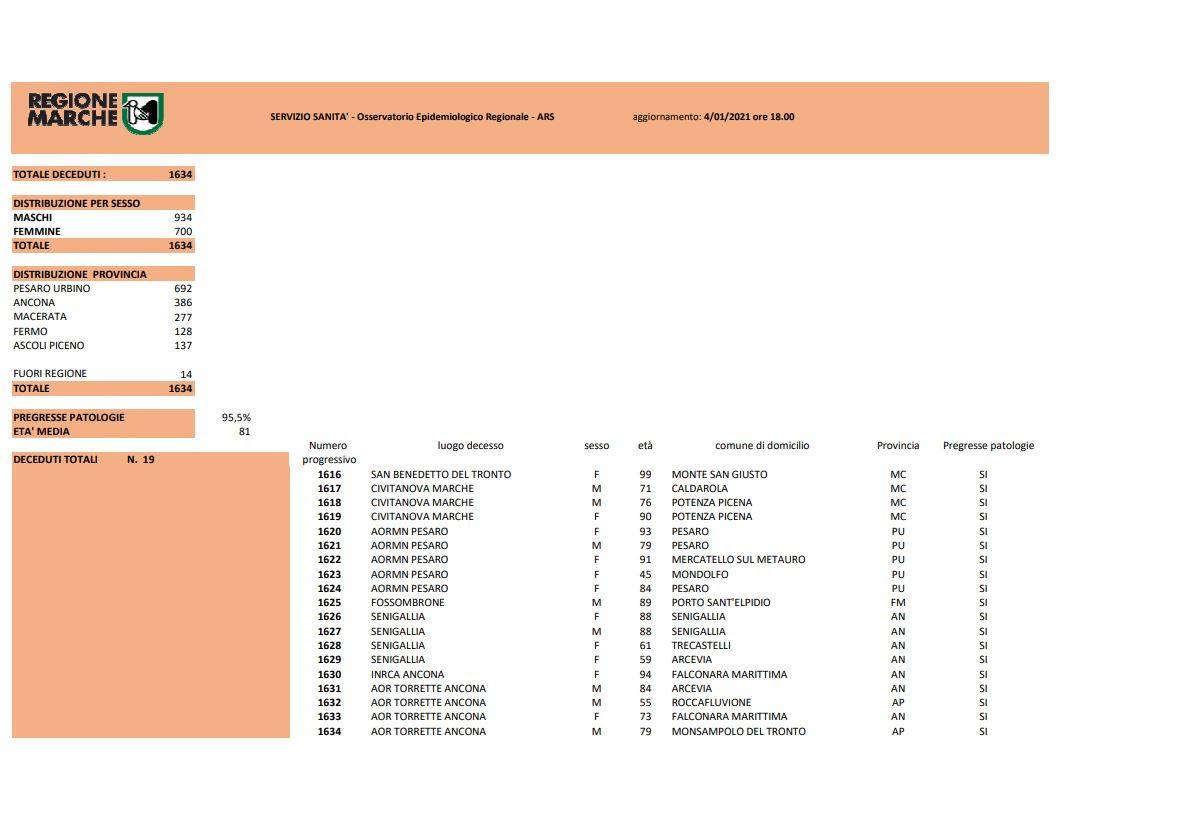
Task: Click the 95,5% percentage value
Action: point(236,417)
